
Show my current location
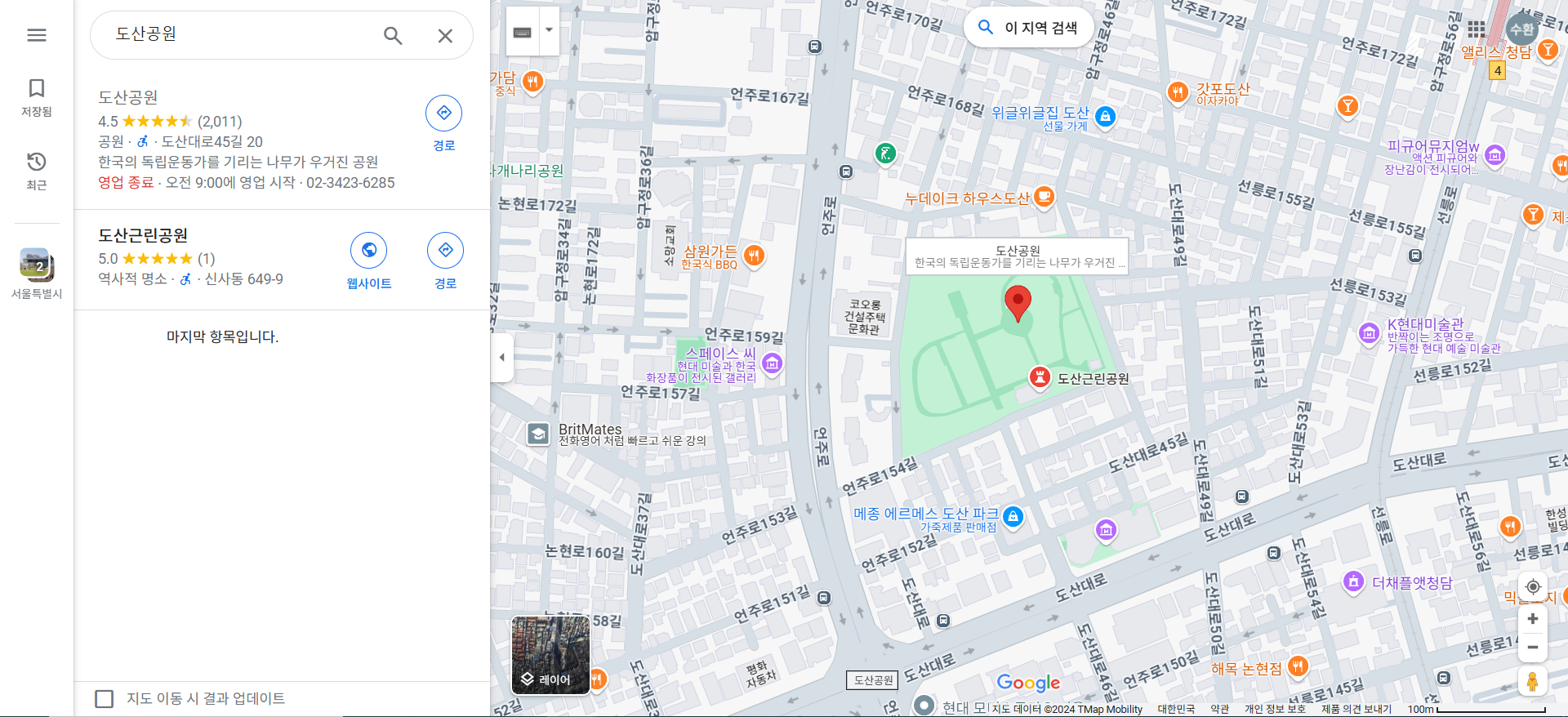coord(1533,586)
